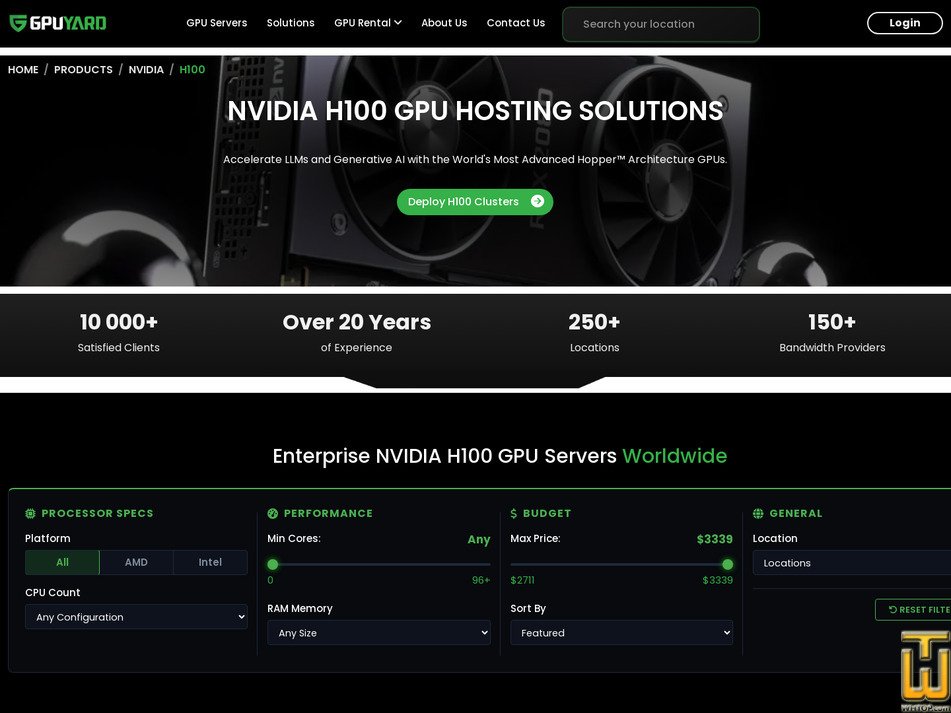The width and height of the screenshot is (951, 713).
Task: Open the RAM Memory dropdown
Action: click(x=378, y=632)
